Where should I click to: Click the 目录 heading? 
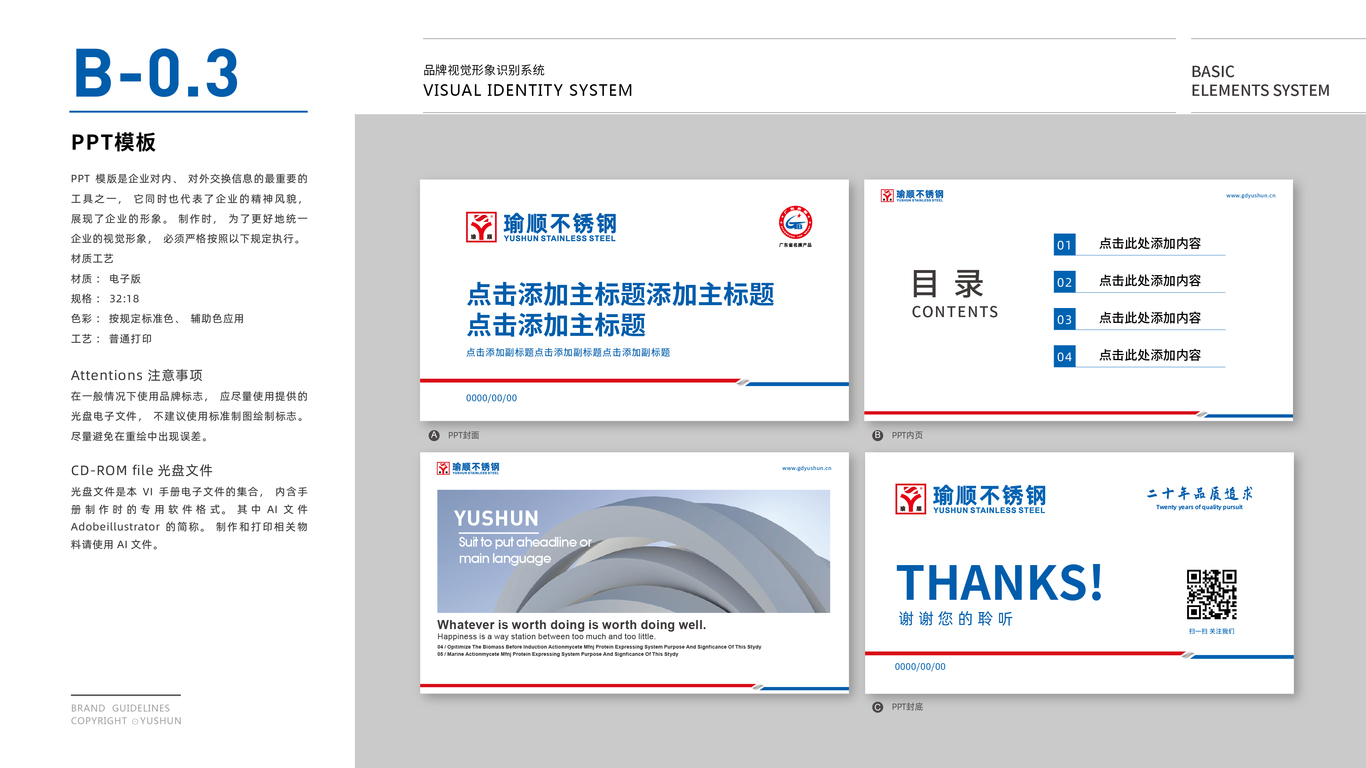point(948,284)
